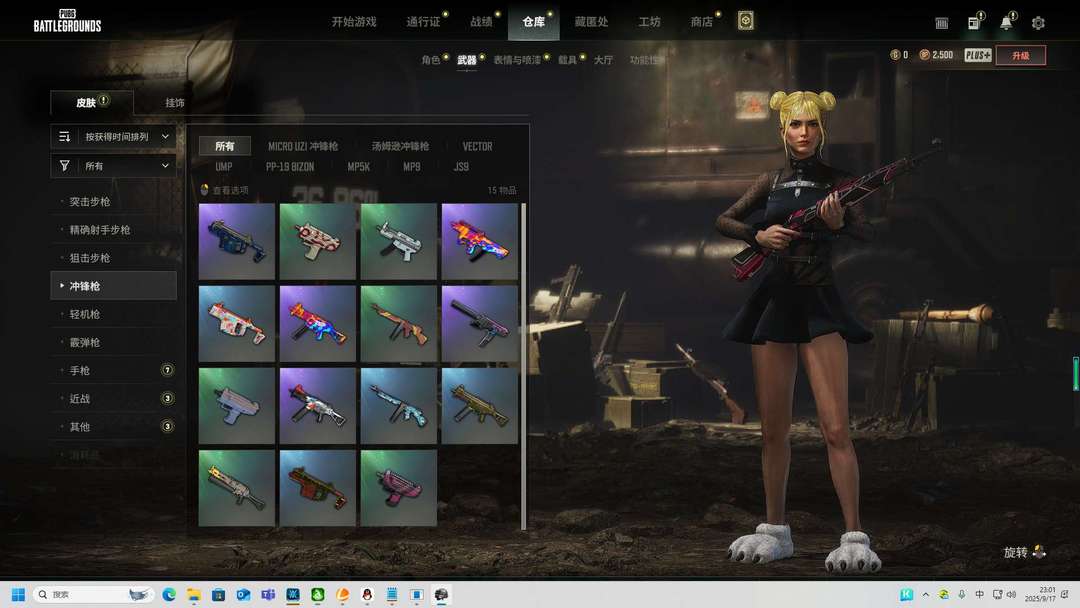Switch to the 载具 sub-tab

click(568, 60)
